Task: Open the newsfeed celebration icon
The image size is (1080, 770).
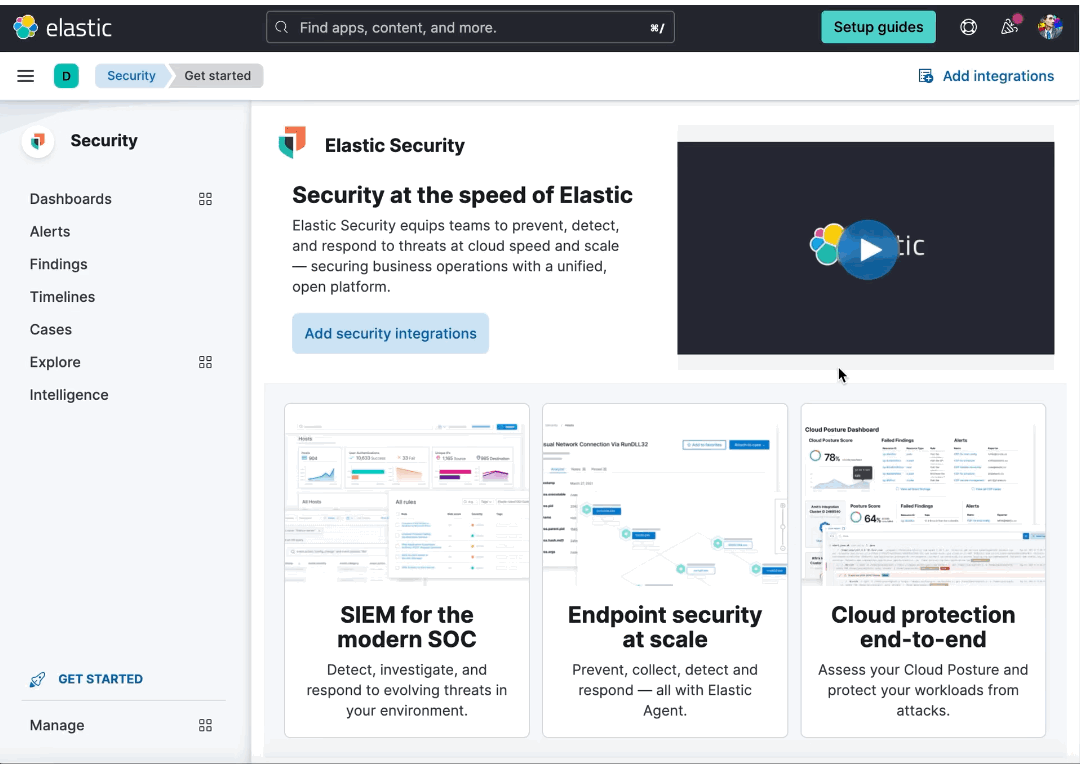Action: 1009,27
